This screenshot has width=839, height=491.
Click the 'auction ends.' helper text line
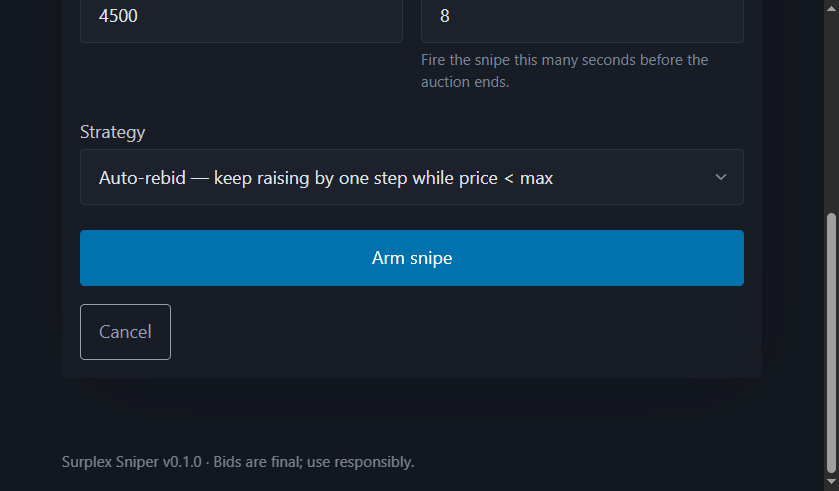465,82
